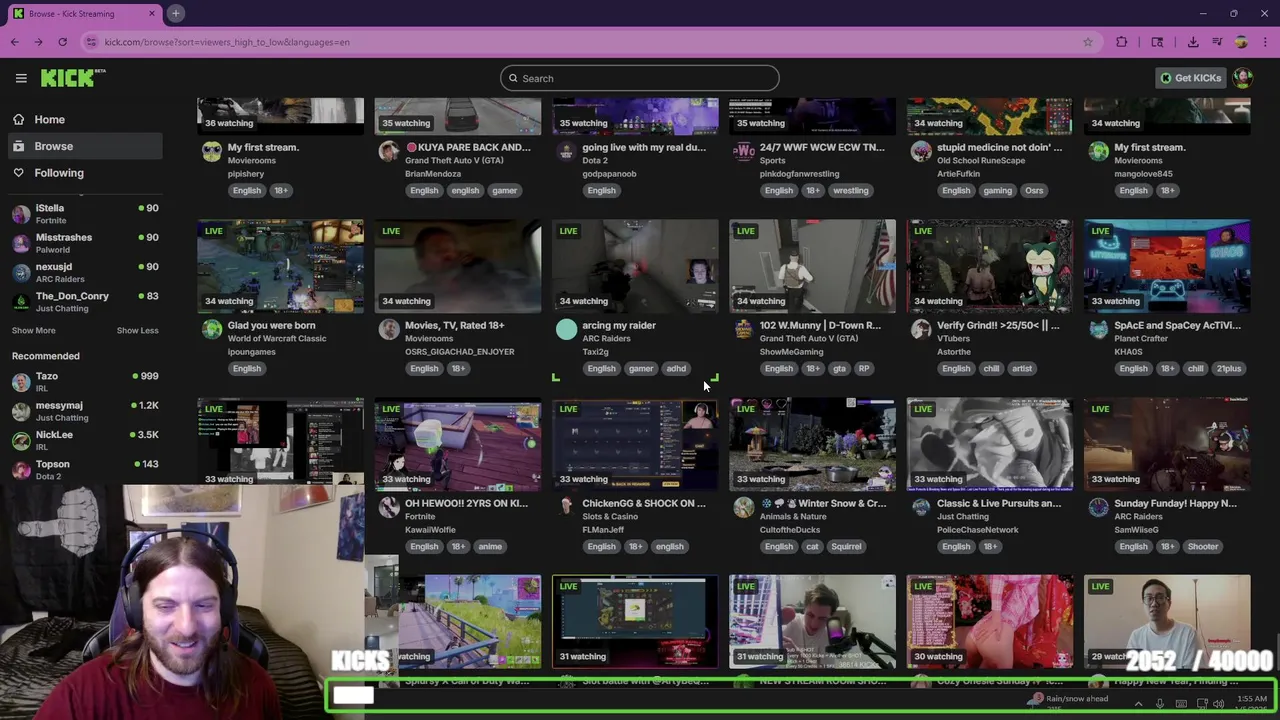The width and height of the screenshot is (1280, 720).
Task: Open the Winter Snow stream thumbnail
Action: tap(812, 444)
